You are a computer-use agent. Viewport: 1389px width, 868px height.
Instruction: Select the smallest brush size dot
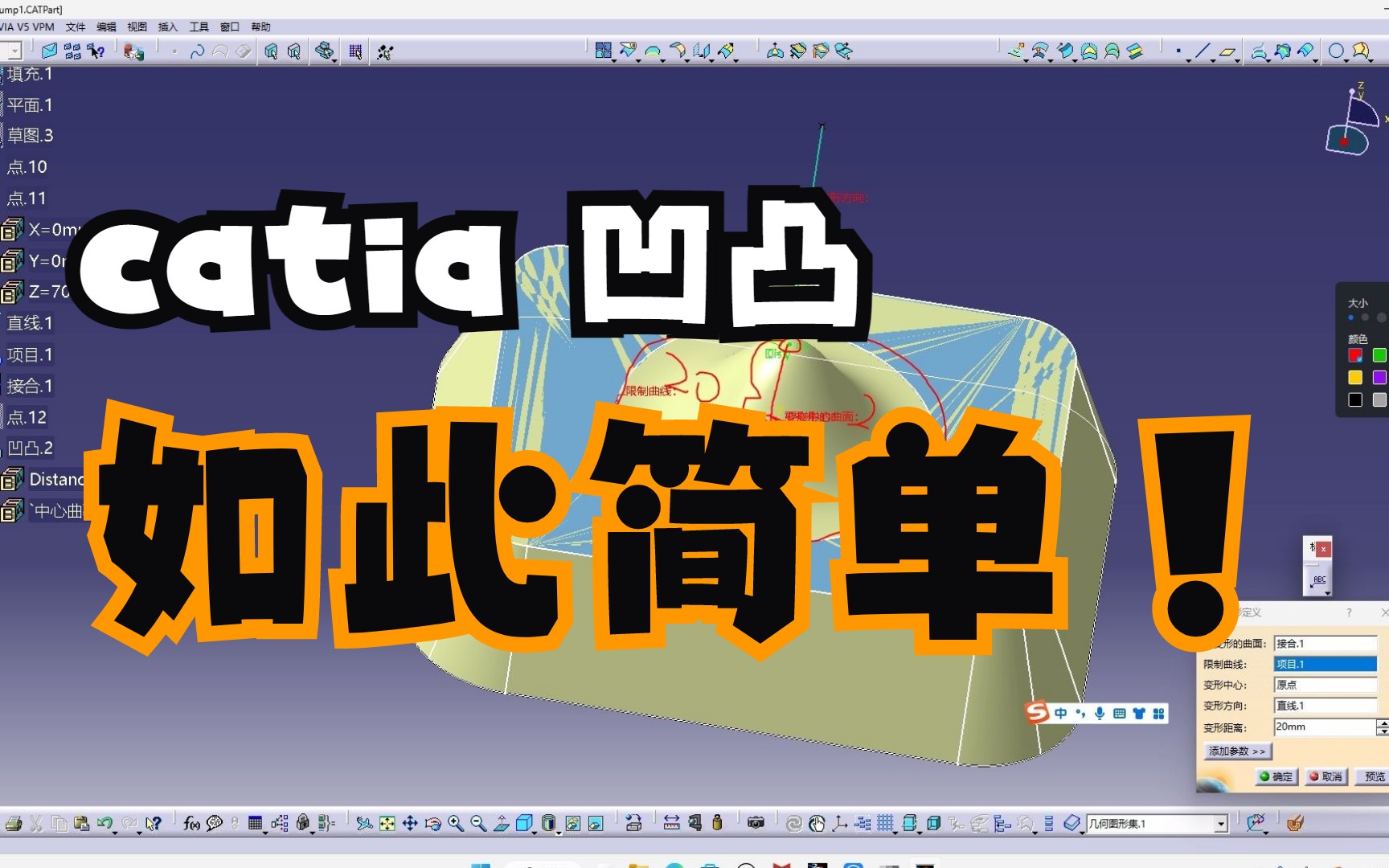1350,318
